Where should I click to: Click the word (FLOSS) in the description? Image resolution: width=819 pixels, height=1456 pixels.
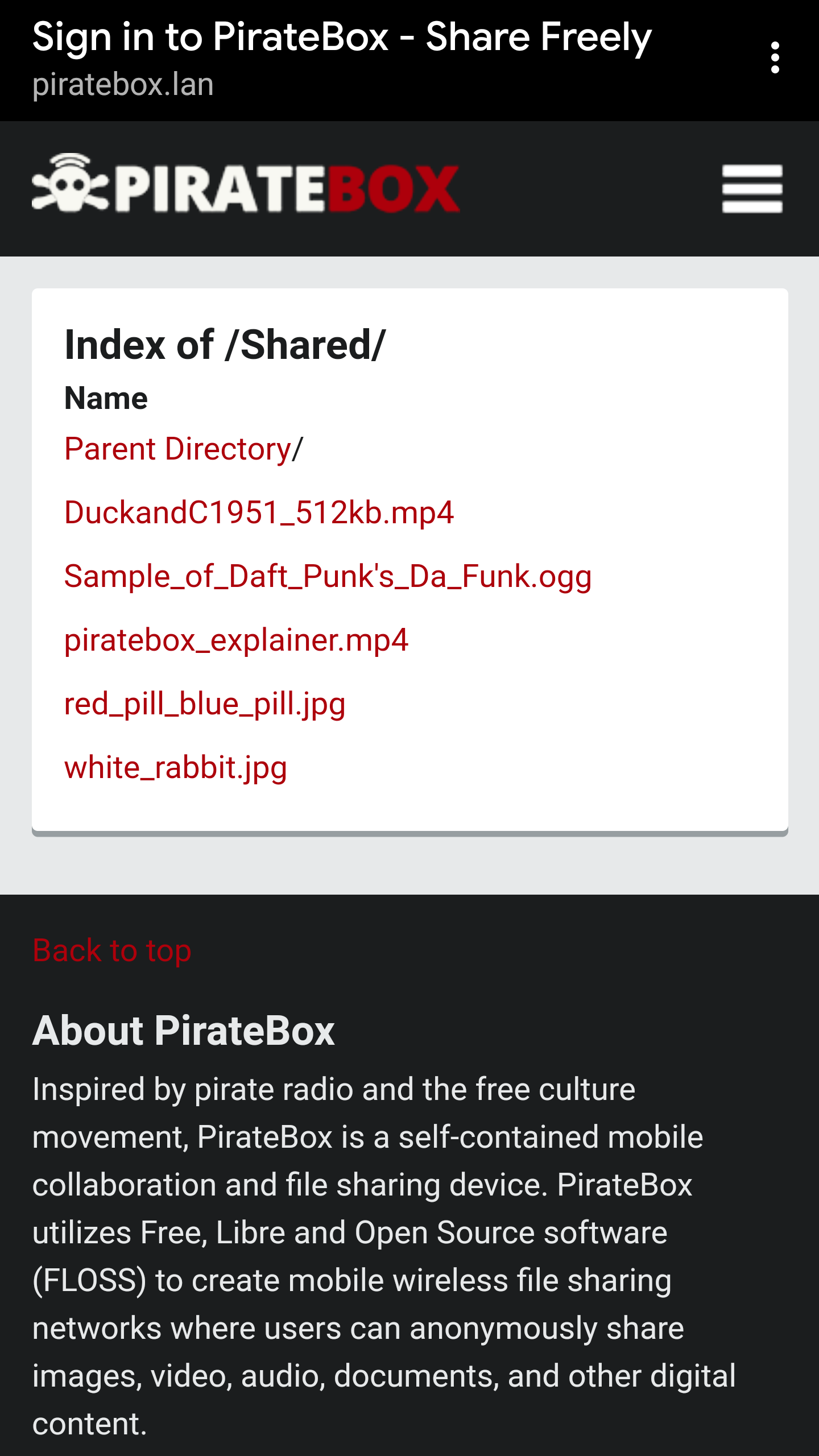click(89, 1281)
